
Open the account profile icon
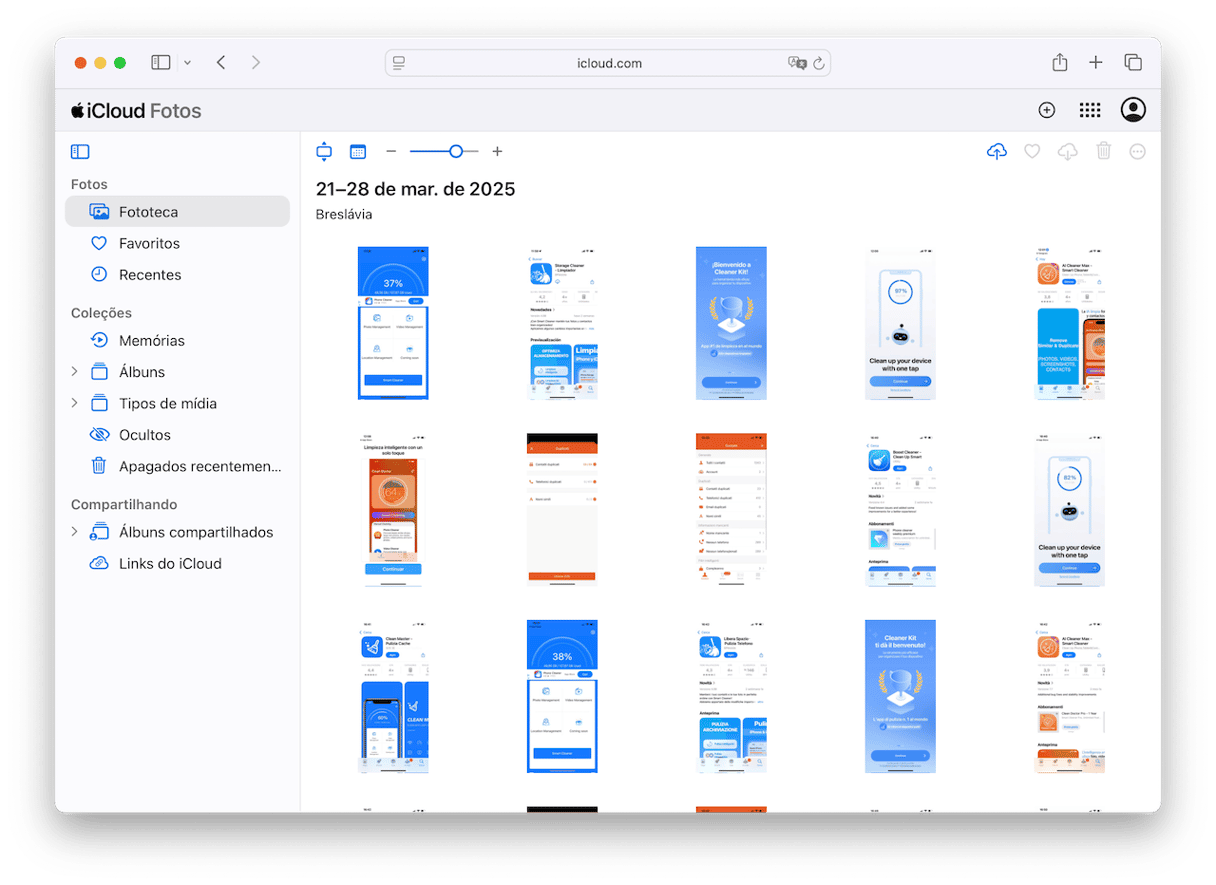(x=1133, y=111)
